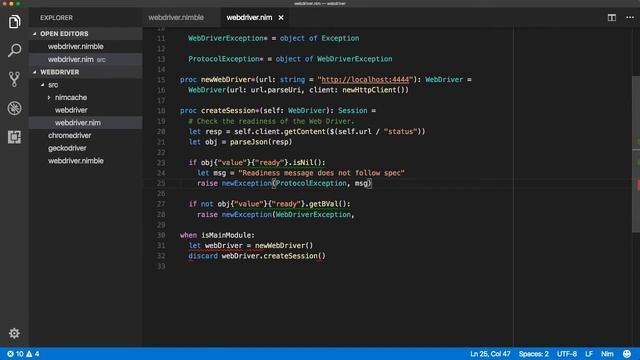640x360 pixels.
Task: Change language mode Nim
Action: 607,354
